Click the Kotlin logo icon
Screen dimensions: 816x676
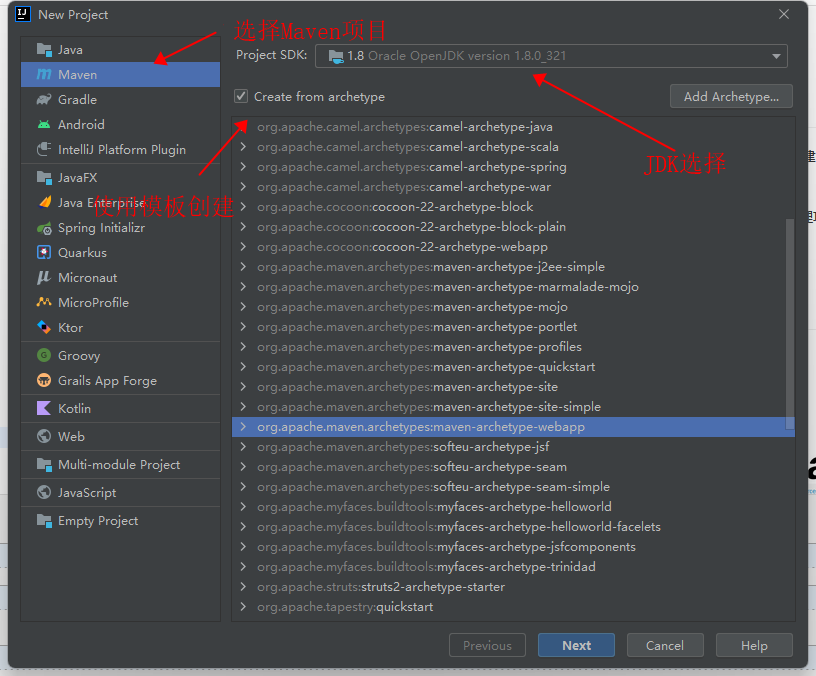coord(44,409)
